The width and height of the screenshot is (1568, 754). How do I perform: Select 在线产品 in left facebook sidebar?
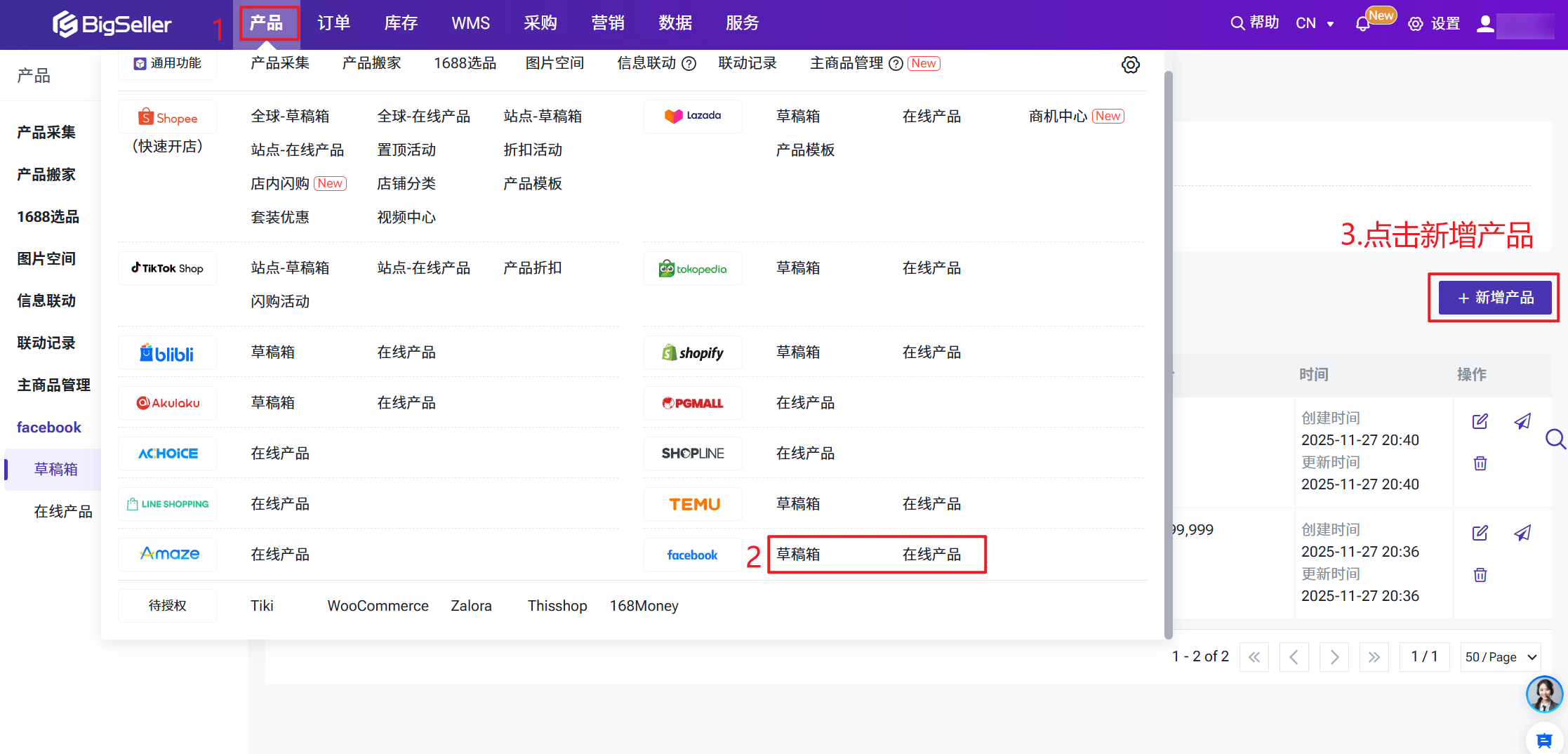click(63, 512)
